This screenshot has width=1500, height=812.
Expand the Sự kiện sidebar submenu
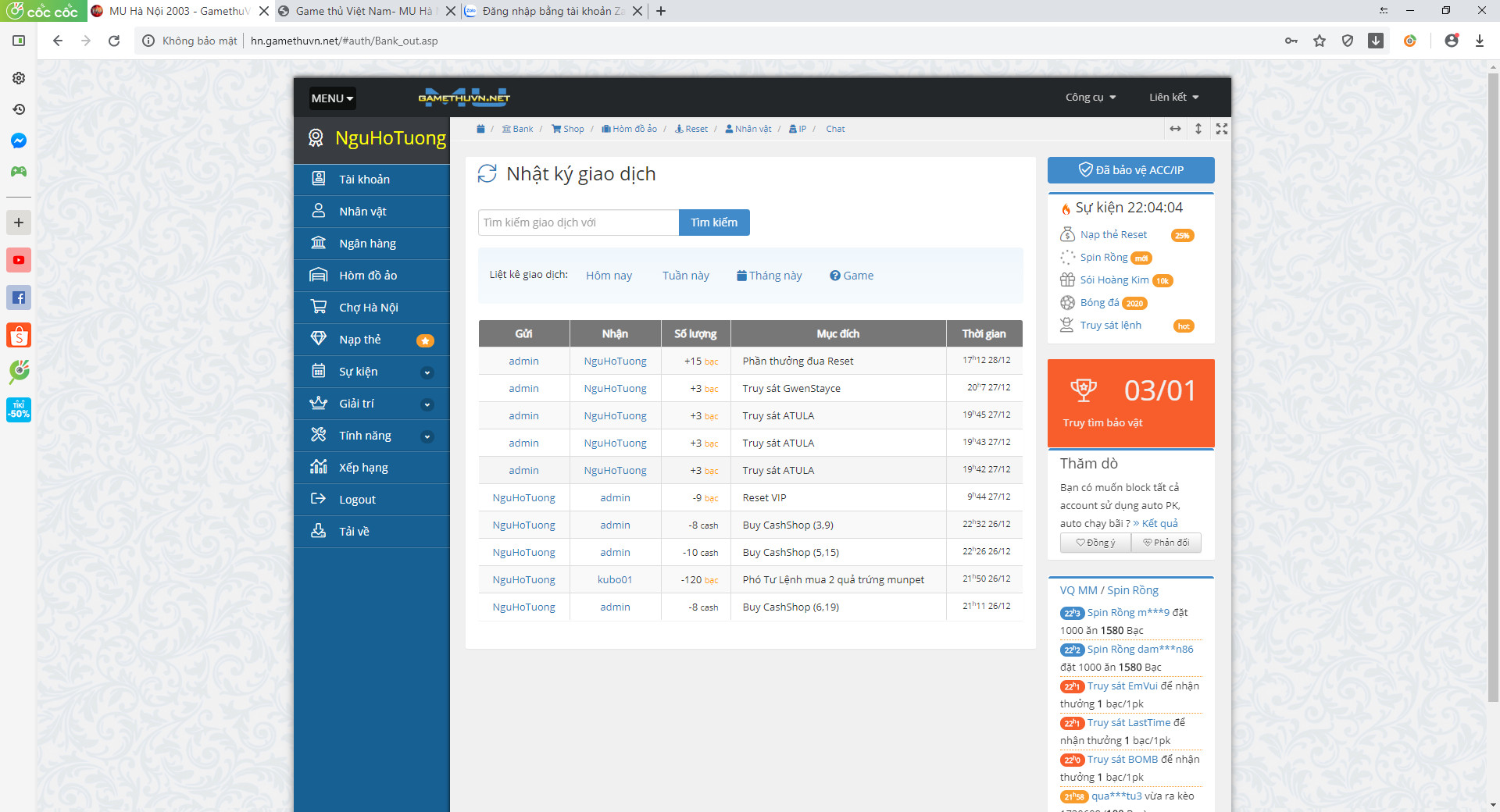pyautogui.click(x=427, y=372)
